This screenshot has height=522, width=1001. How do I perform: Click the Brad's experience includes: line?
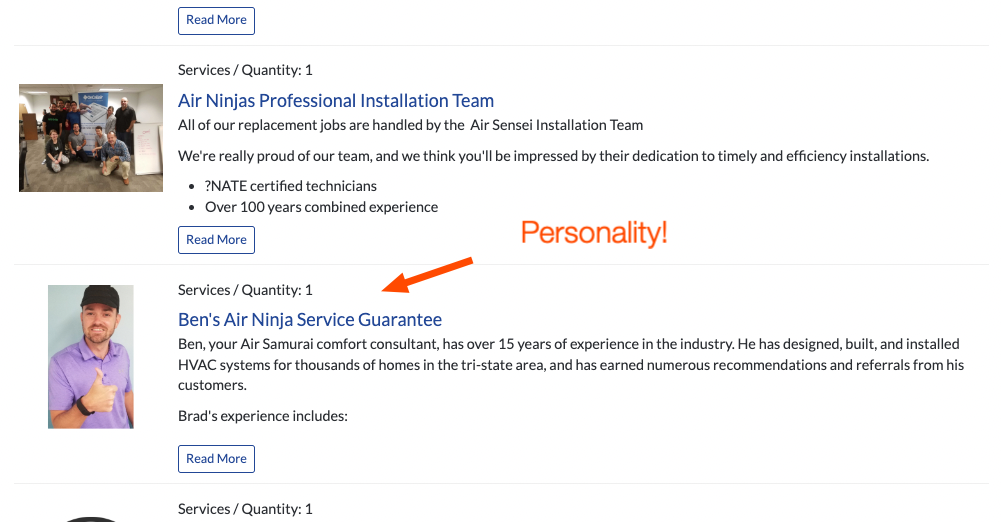click(263, 416)
